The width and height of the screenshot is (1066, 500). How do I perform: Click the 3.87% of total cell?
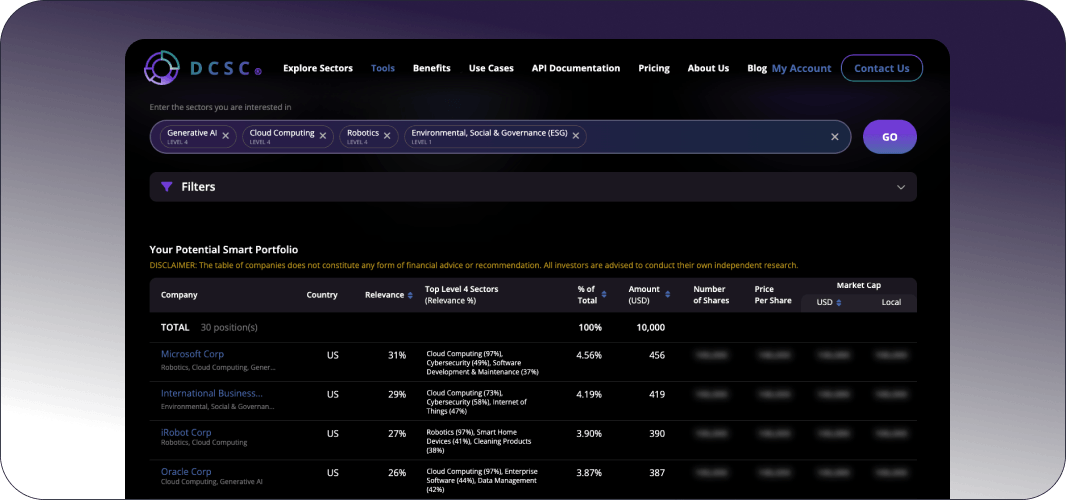tap(589, 473)
